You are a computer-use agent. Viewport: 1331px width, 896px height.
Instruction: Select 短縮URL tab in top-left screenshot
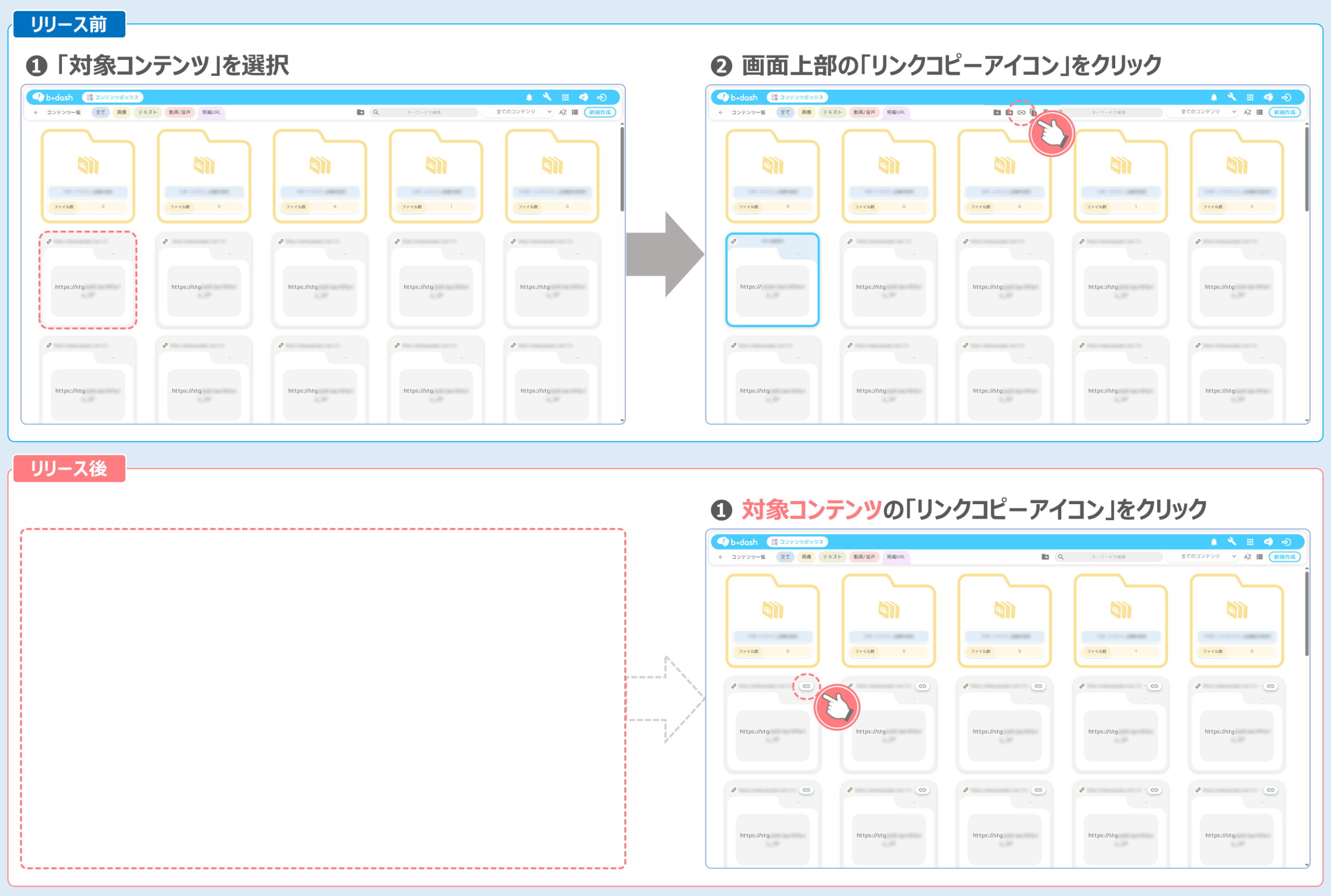(x=211, y=112)
